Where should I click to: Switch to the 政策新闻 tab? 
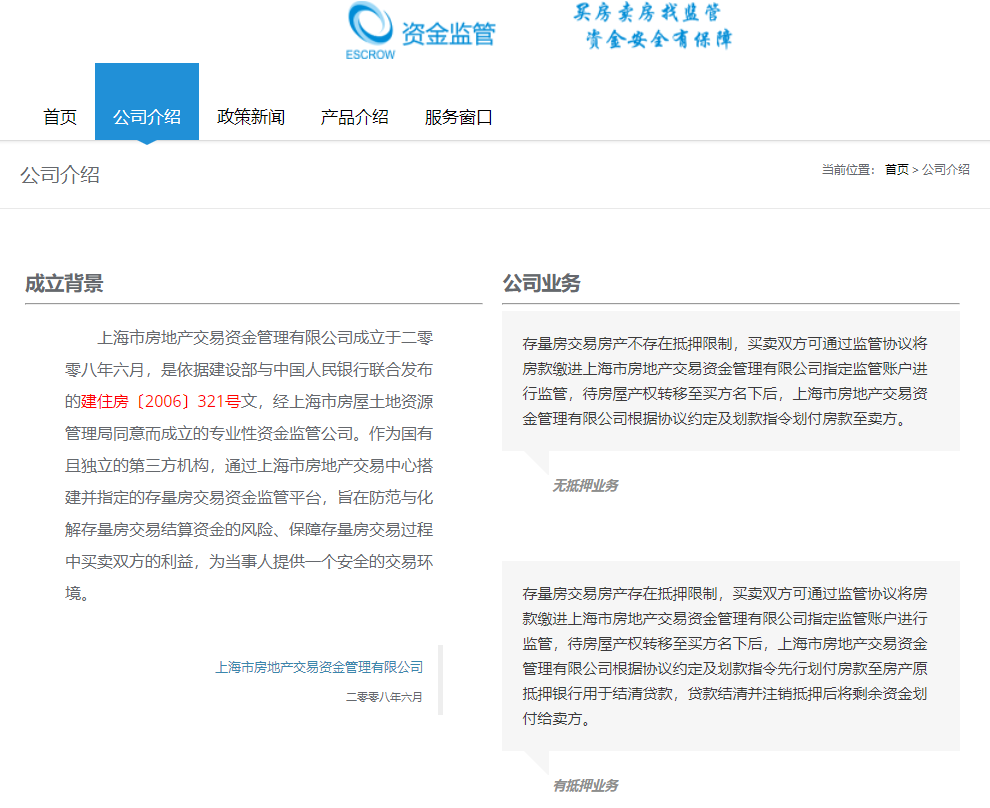click(x=250, y=116)
